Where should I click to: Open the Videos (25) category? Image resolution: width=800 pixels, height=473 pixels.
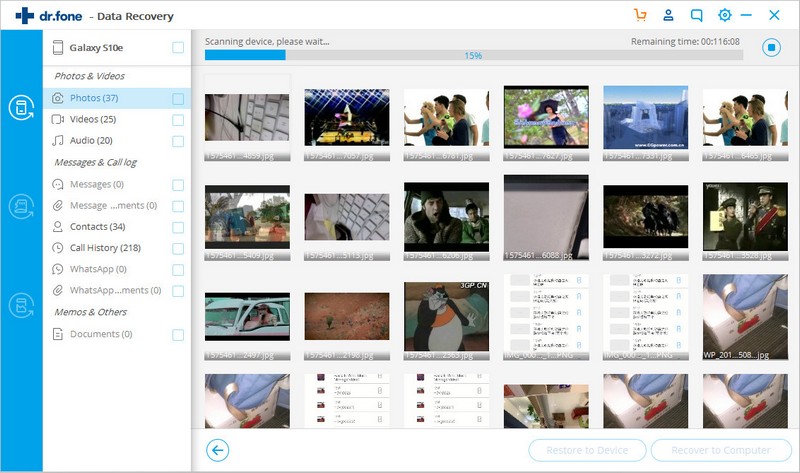93,119
